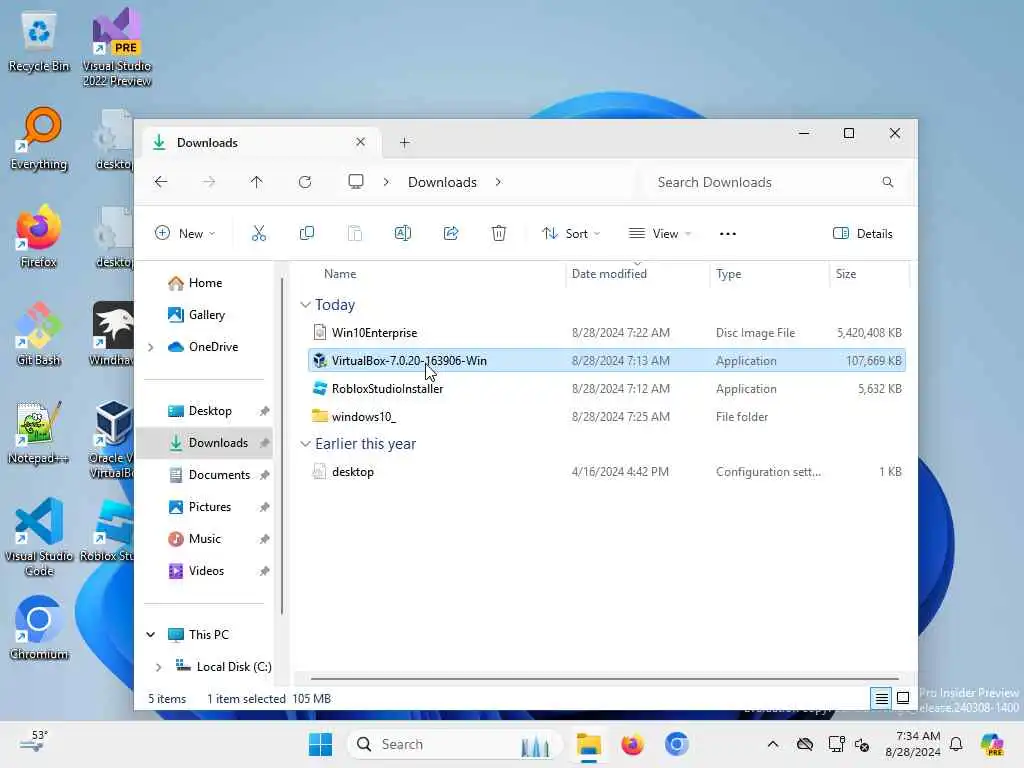The height and width of the screenshot is (768, 1024).
Task: Open Visual Studio 2022 Preview desktop icon
Action: (116, 48)
